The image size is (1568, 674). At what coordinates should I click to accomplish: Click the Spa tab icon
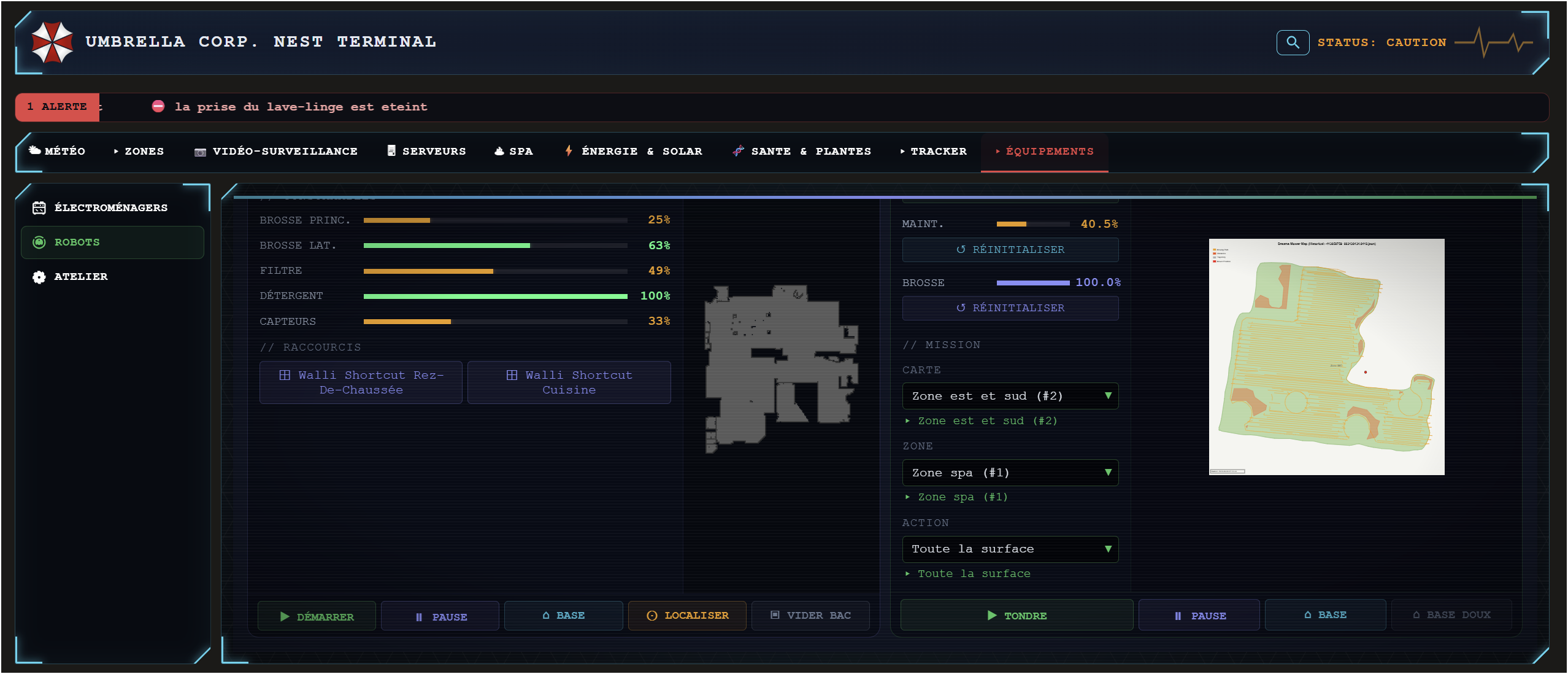point(499,151)
